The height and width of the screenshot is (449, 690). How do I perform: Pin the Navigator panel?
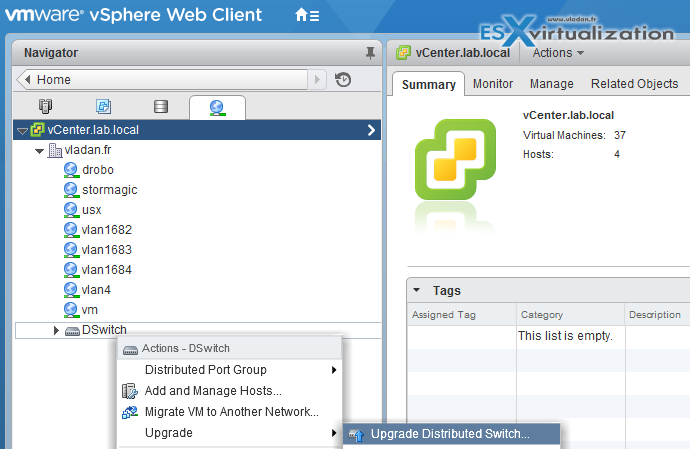click(x=370, y=53)
